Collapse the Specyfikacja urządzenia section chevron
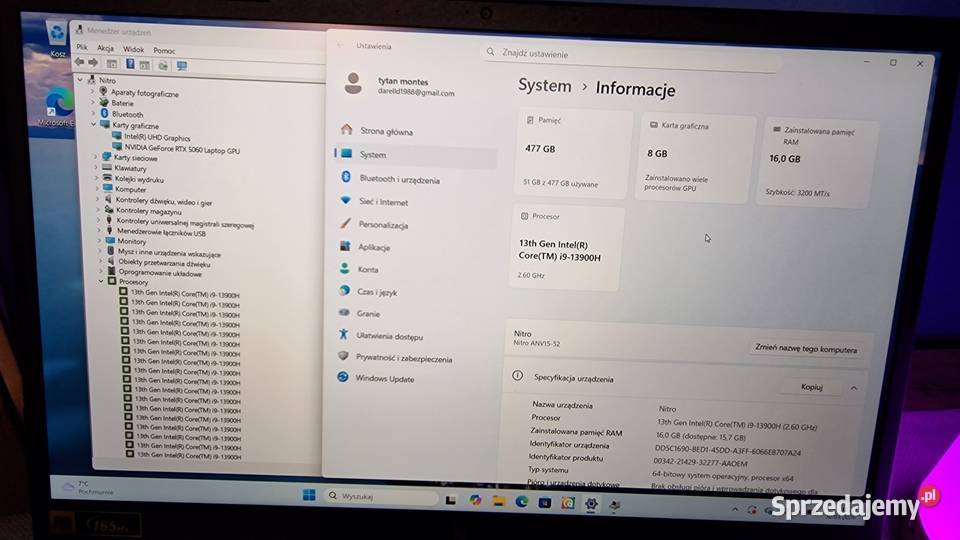 [853, 388]
